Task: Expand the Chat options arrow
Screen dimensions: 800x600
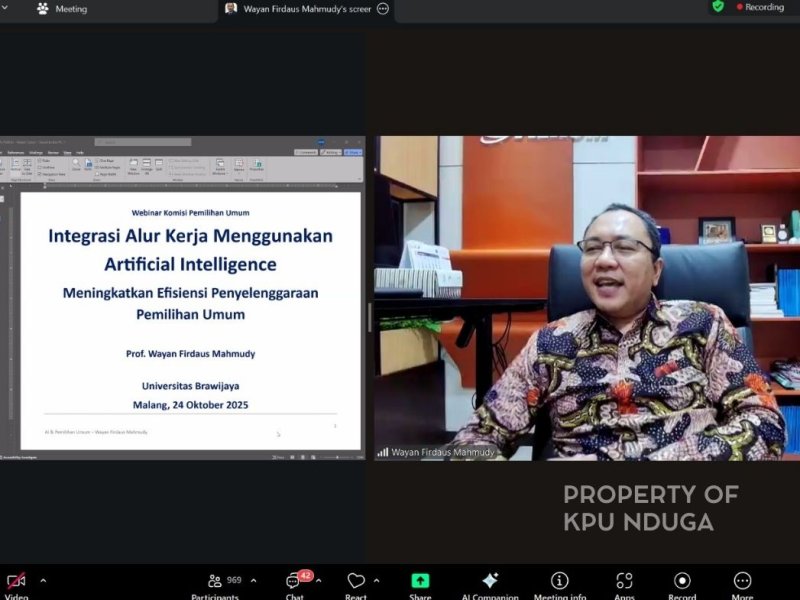Action: [318, 580]
